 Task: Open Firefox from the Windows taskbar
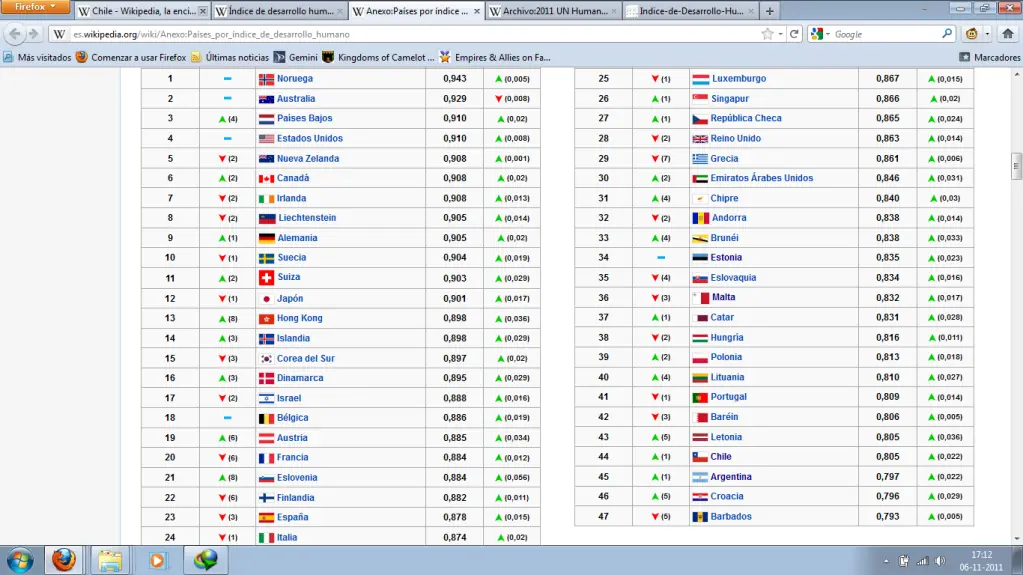pyautogui.click(x=64, y=560)
